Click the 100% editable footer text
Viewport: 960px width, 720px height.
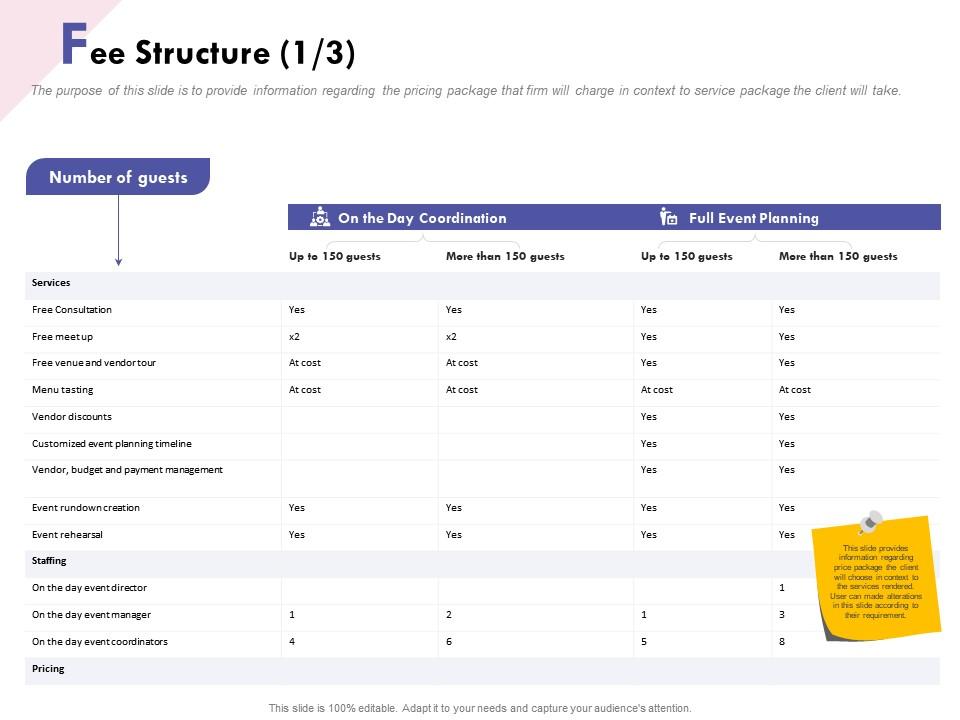(x=480, y=708)
